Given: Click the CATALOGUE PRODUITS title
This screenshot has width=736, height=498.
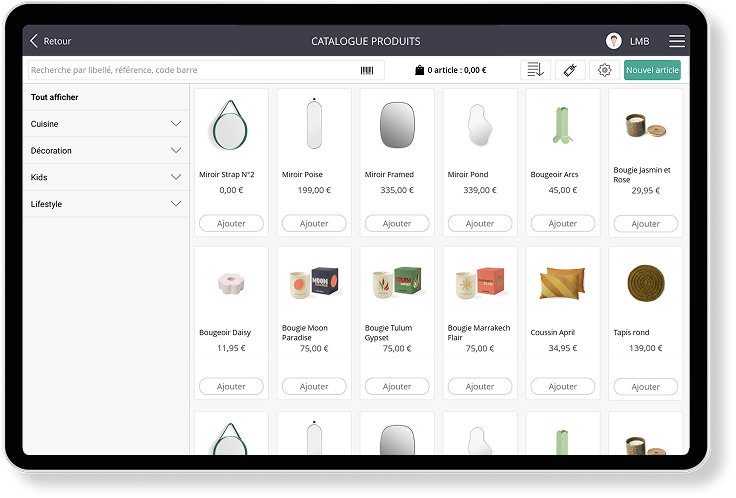Looking at the screenshot, I should (366, 41).
